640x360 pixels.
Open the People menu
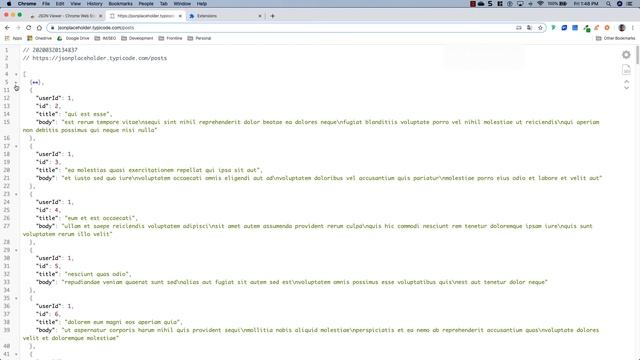(146, 4)
